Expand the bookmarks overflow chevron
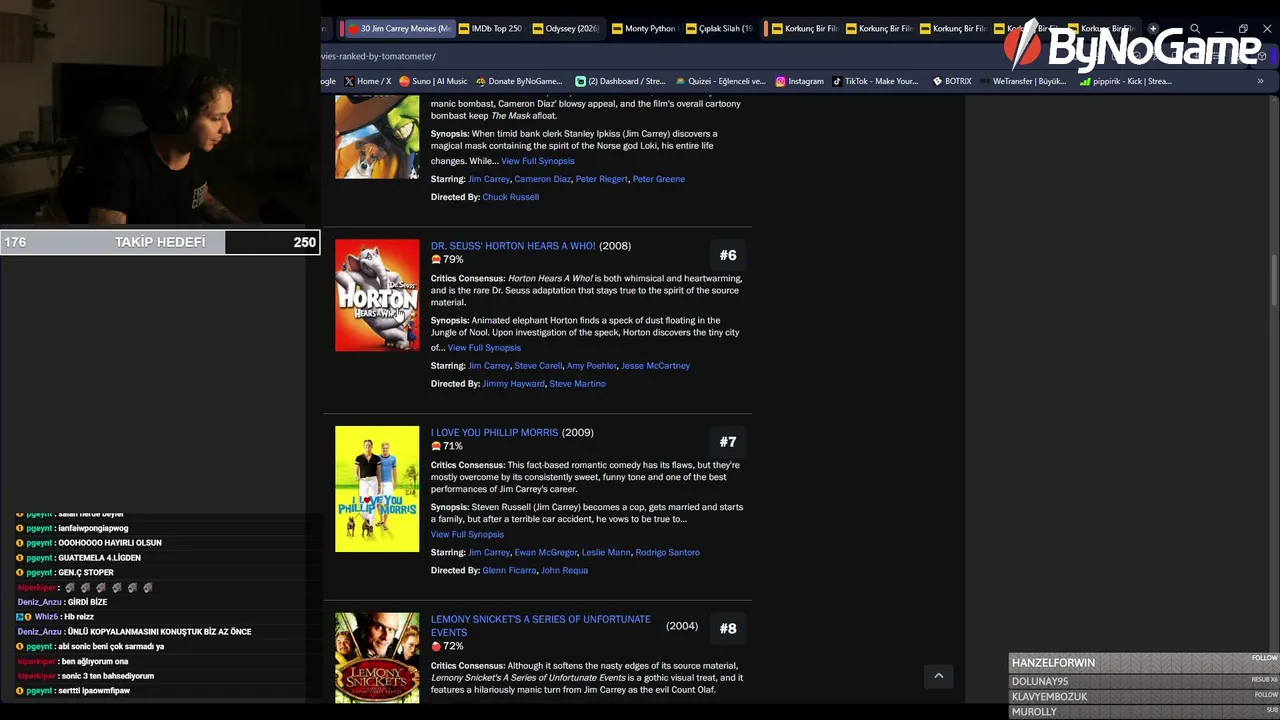Viewport: 1280px width, 720px height. click(x=1262, y=81)
